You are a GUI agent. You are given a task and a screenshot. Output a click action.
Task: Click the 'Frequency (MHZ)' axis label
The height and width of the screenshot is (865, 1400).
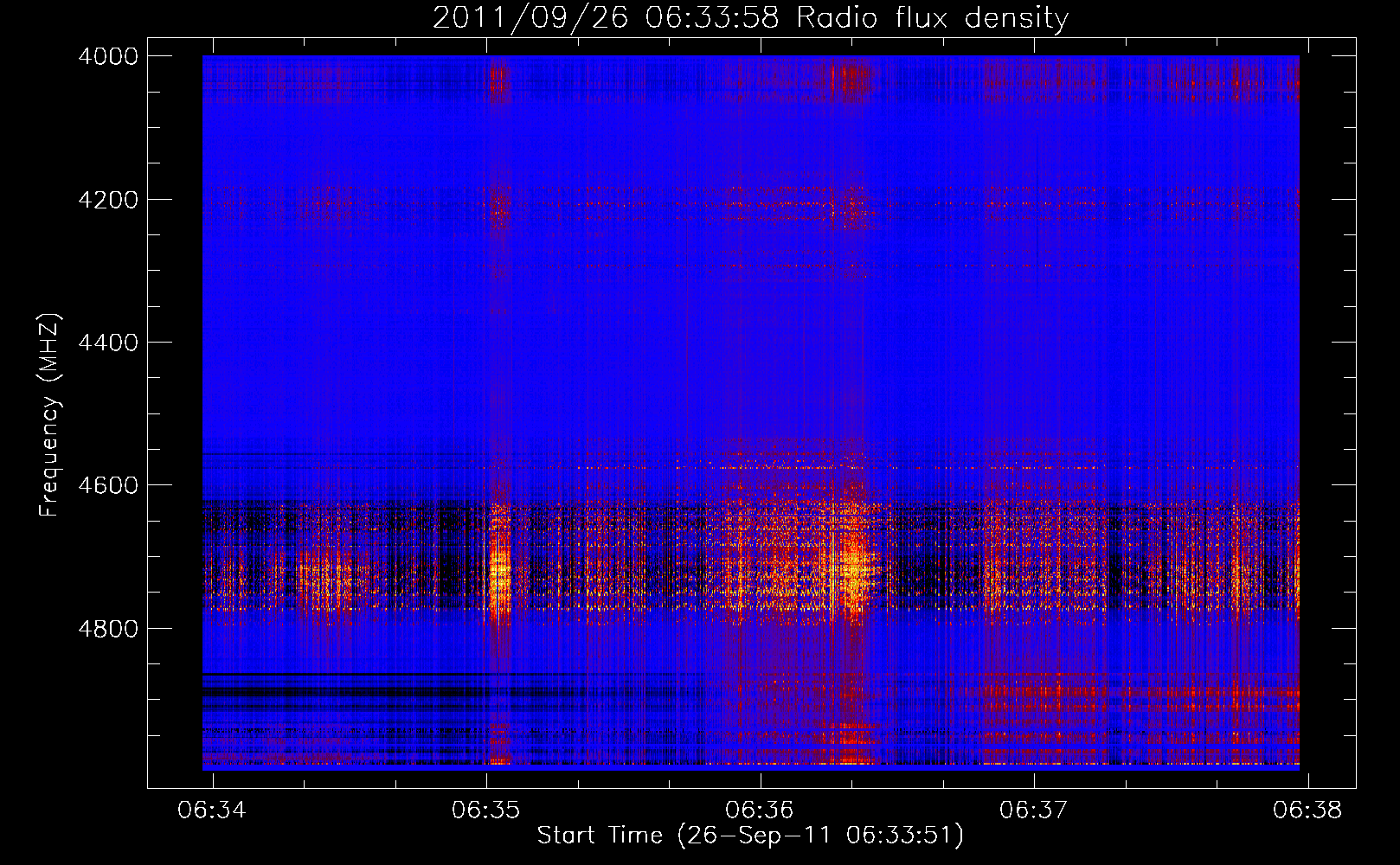50,415
